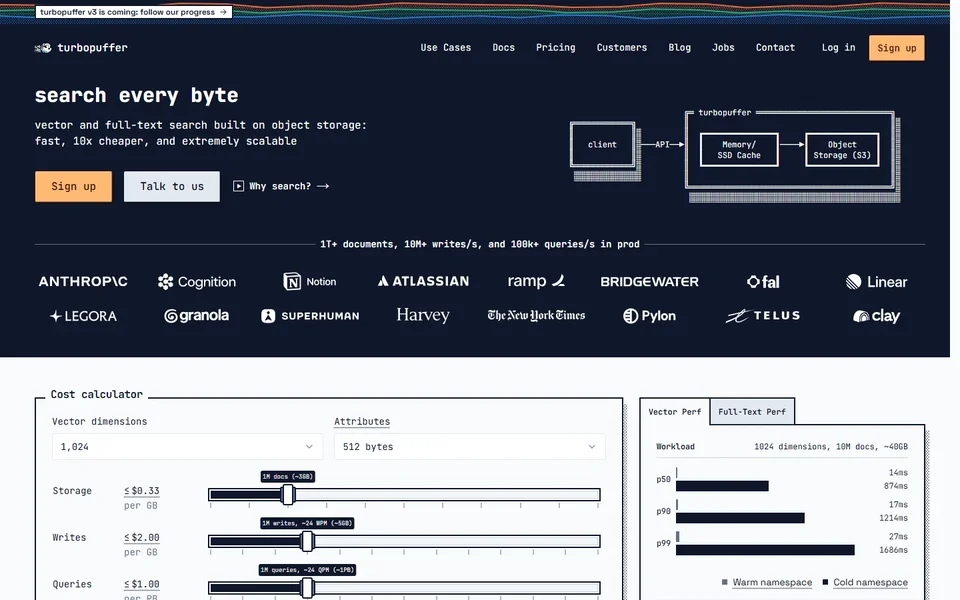
Task: Click the turbopuffer pufferfish logo icon
Action: click(43, 48)
